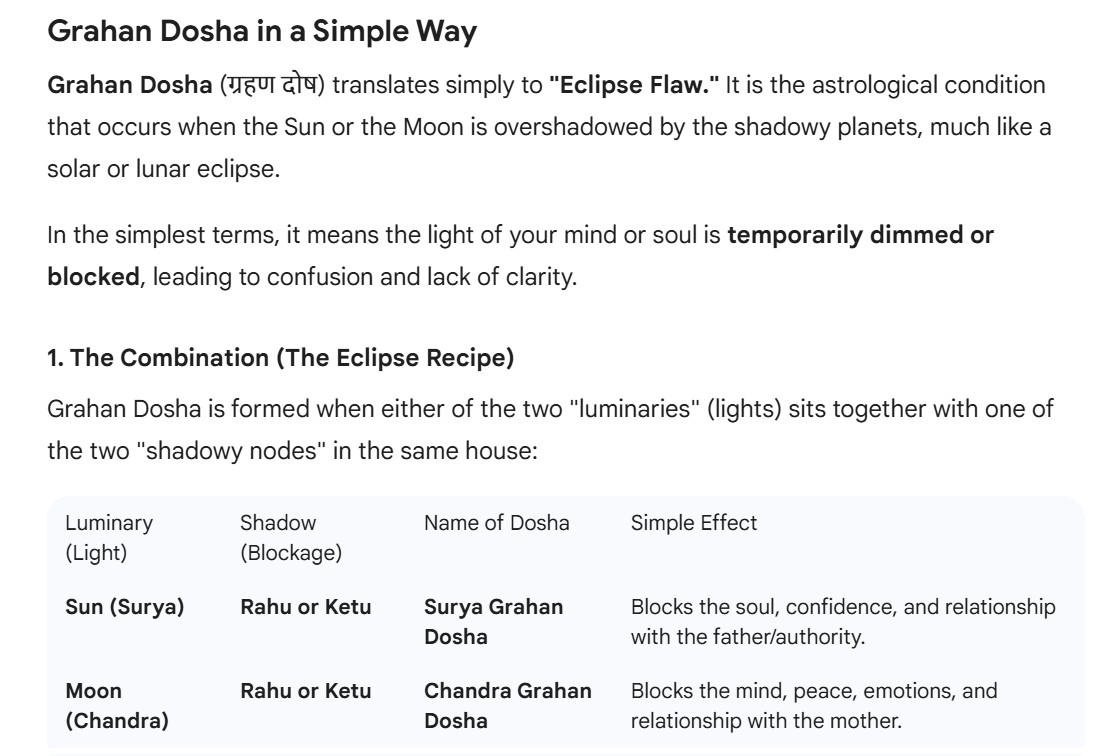The height and width of the screenshot is (756, 1110).
Task: Click the bold "Eclipse Flaw." phrase
Action: [633, 85]
